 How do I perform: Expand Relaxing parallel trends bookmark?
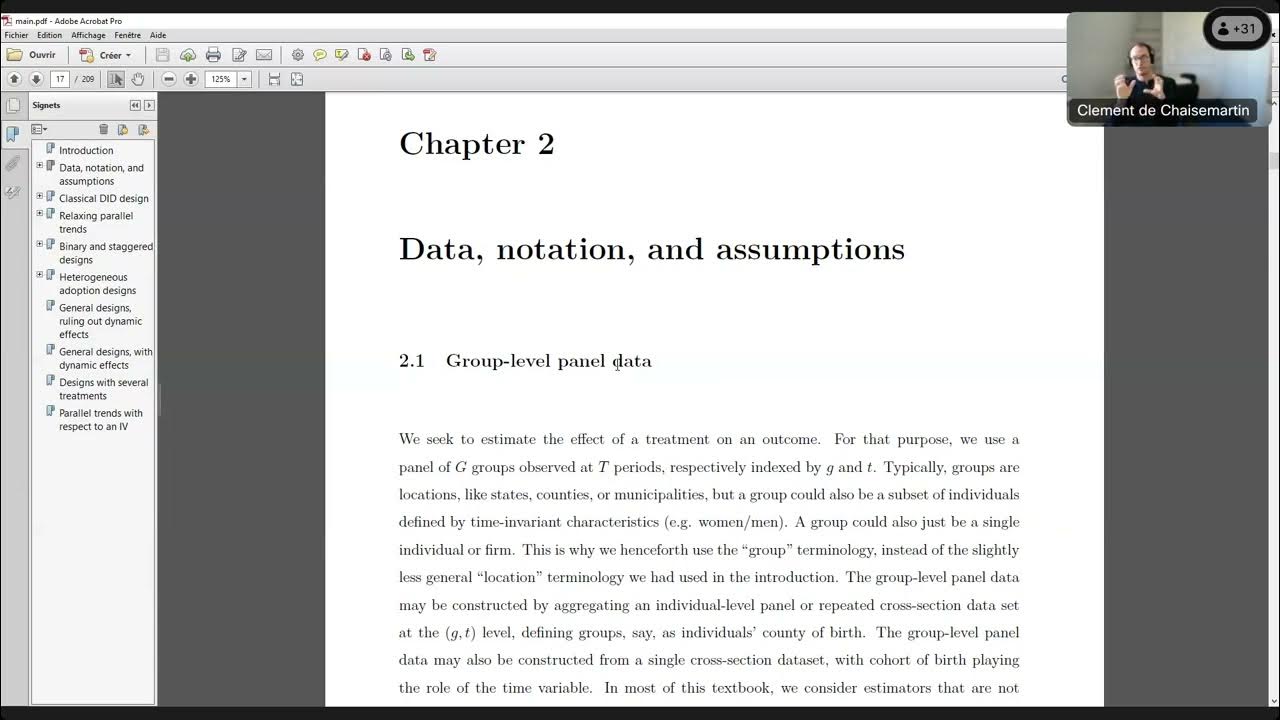point(40,213)
